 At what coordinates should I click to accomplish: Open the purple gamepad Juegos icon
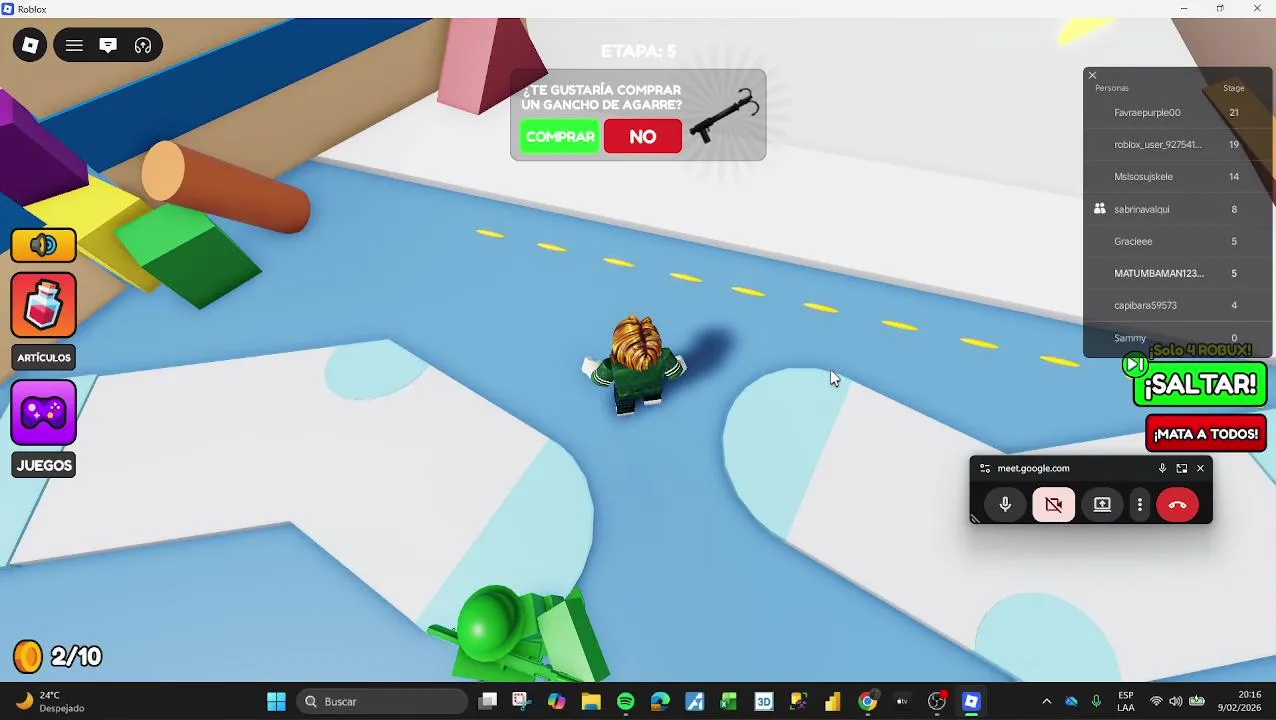(44, 412)
